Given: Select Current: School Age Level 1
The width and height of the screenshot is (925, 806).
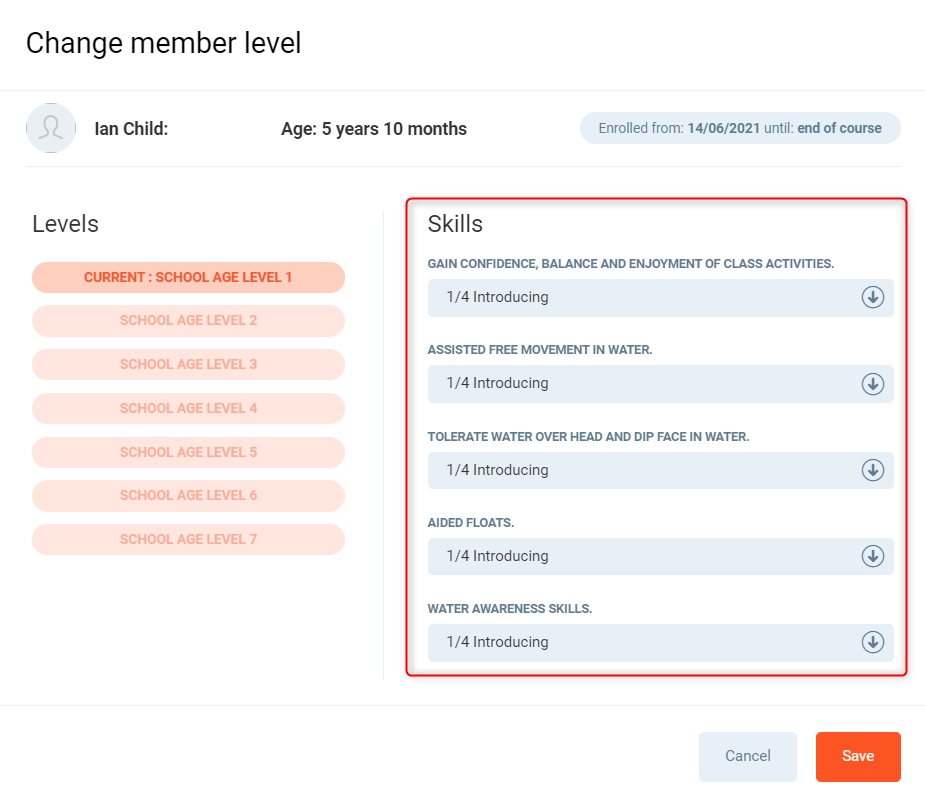Looking at the screenshot, I should [188, 277].
